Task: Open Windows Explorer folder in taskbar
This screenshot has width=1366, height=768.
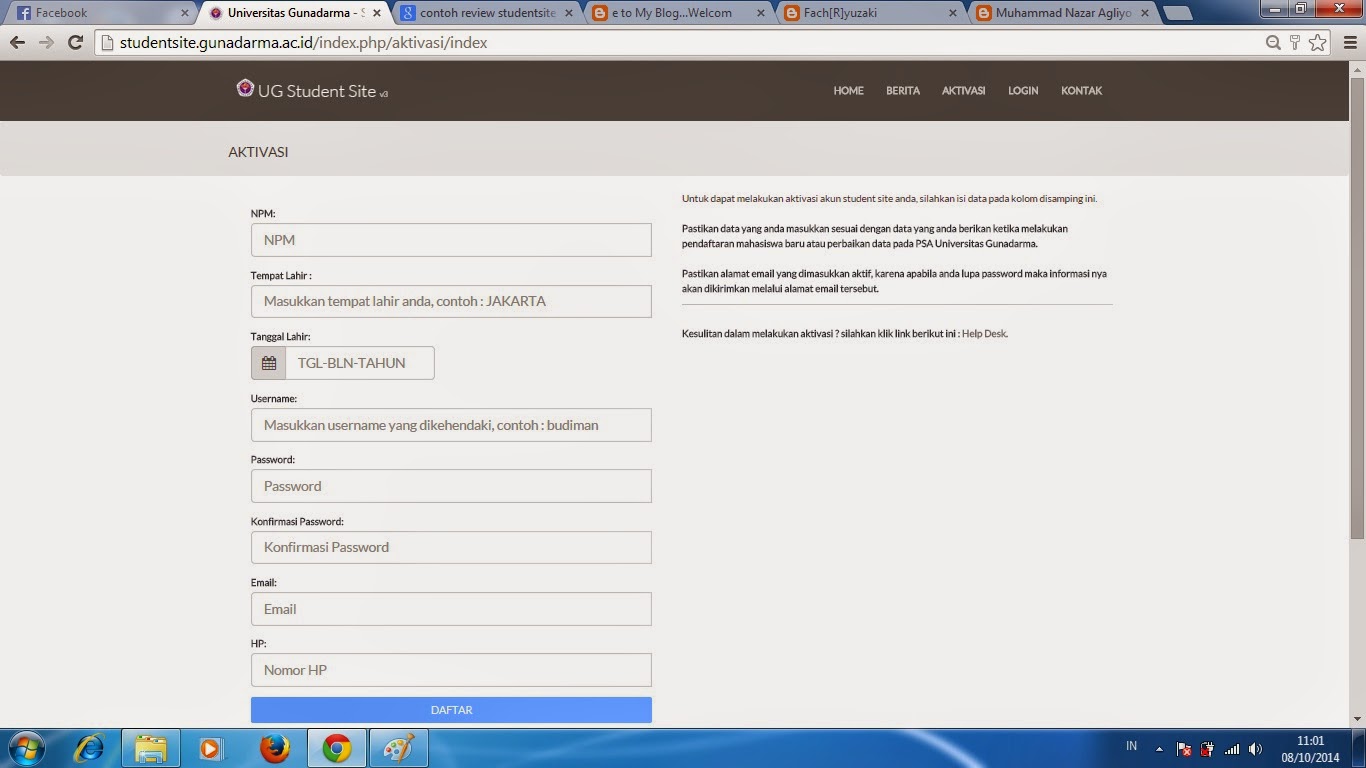Action: (151, 748)
